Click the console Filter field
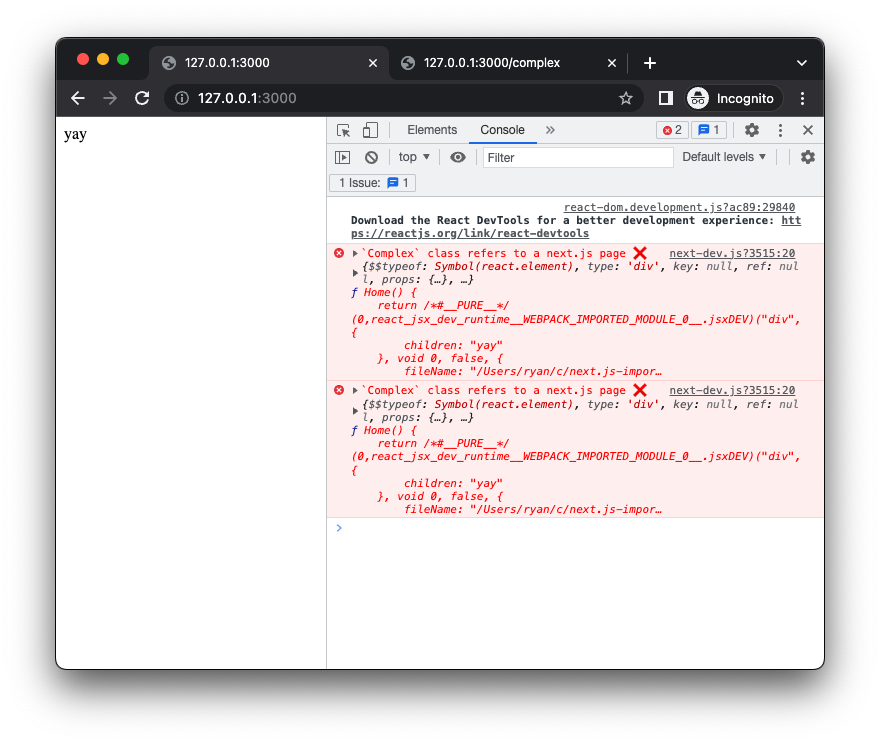This screenshot has height=743, width=880. tap(578, 158)
